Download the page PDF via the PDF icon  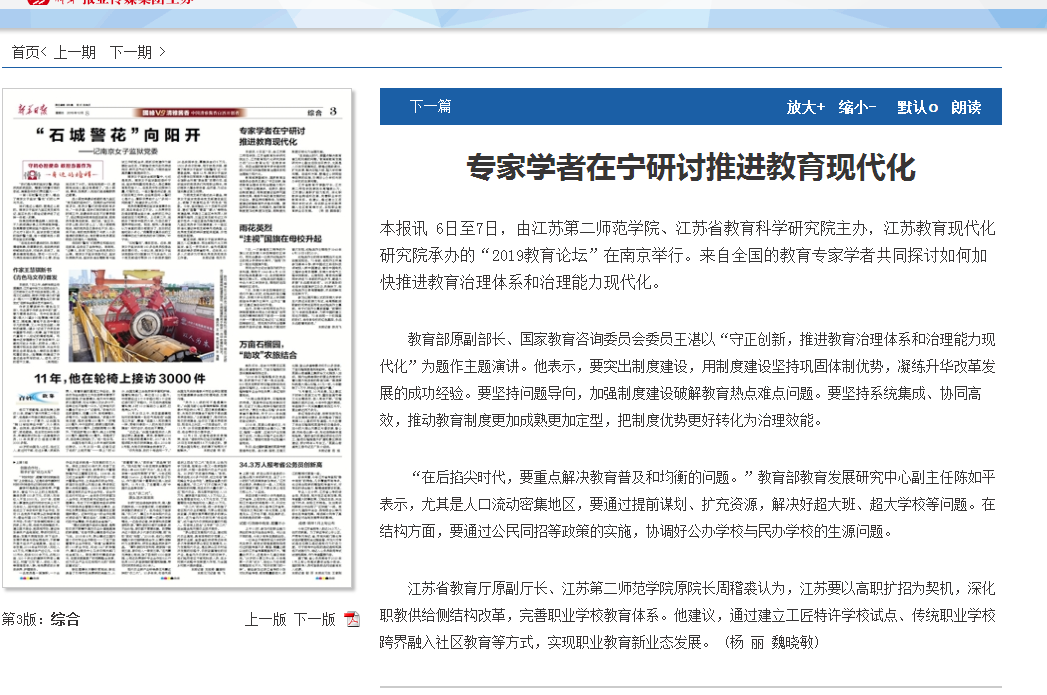click(x=351, y=619)
